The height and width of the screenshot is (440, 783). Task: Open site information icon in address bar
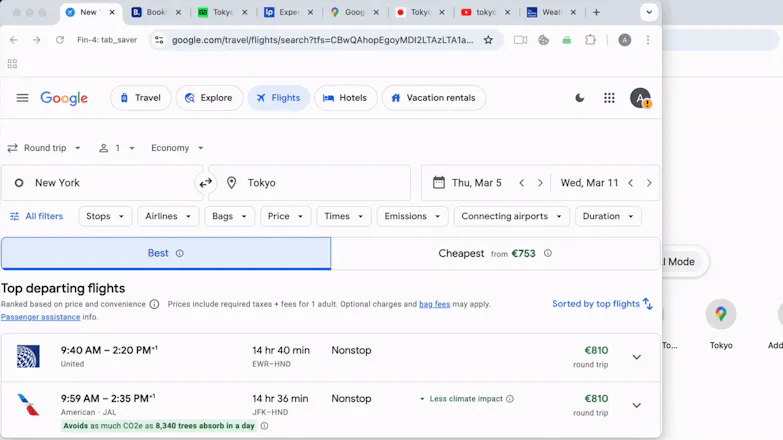click(159, 40)
